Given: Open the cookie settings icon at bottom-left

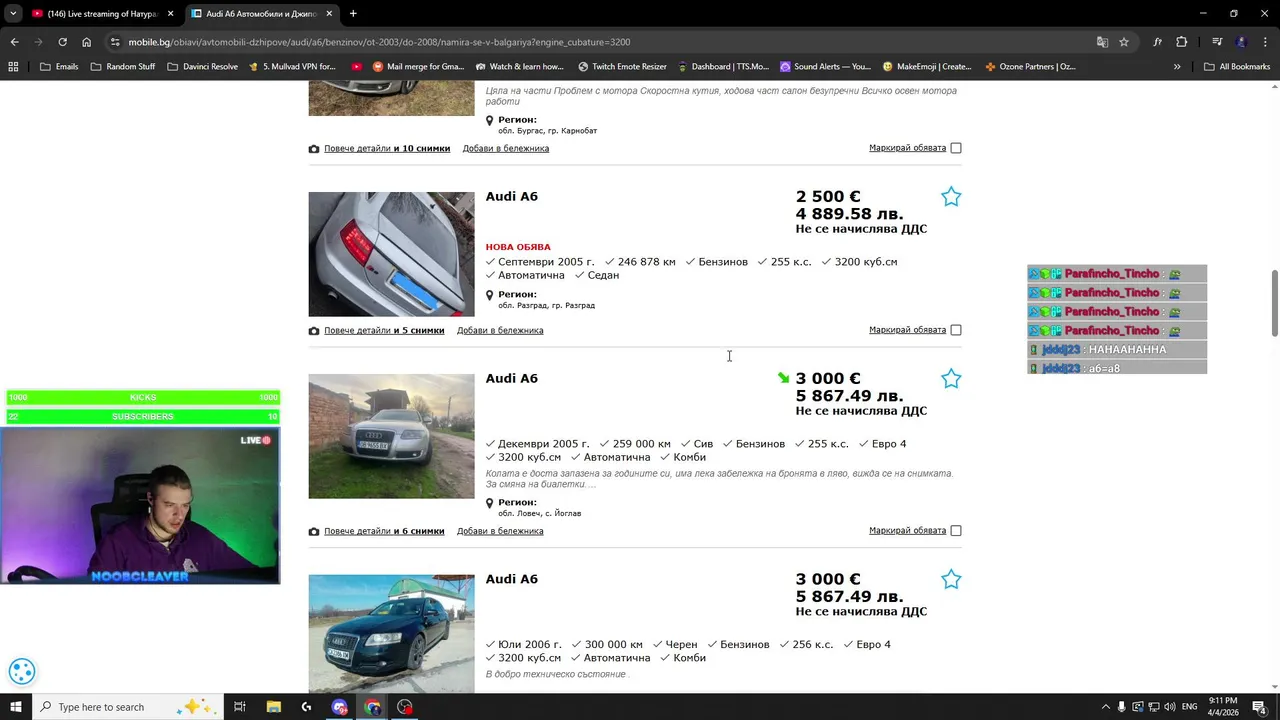Looking at the screenshot, I should point(22,672).
